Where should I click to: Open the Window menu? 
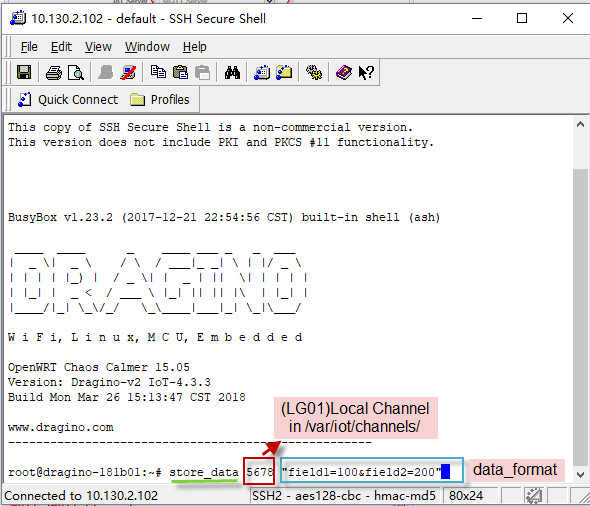(x=147, y=47)
